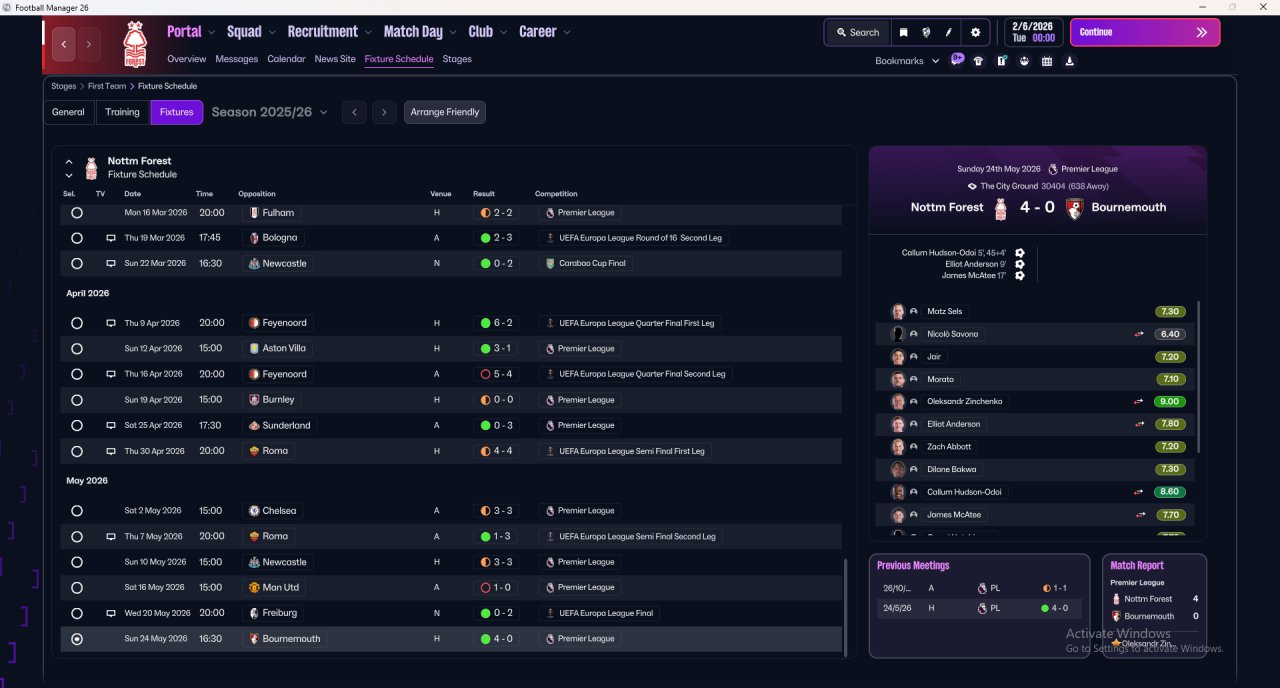Image resolution: width=1280 pixels, height=688 pixels.
Task: Open the chat messages icon with 9+ badge
Action: pyautogui.click(x=957, y=60)
